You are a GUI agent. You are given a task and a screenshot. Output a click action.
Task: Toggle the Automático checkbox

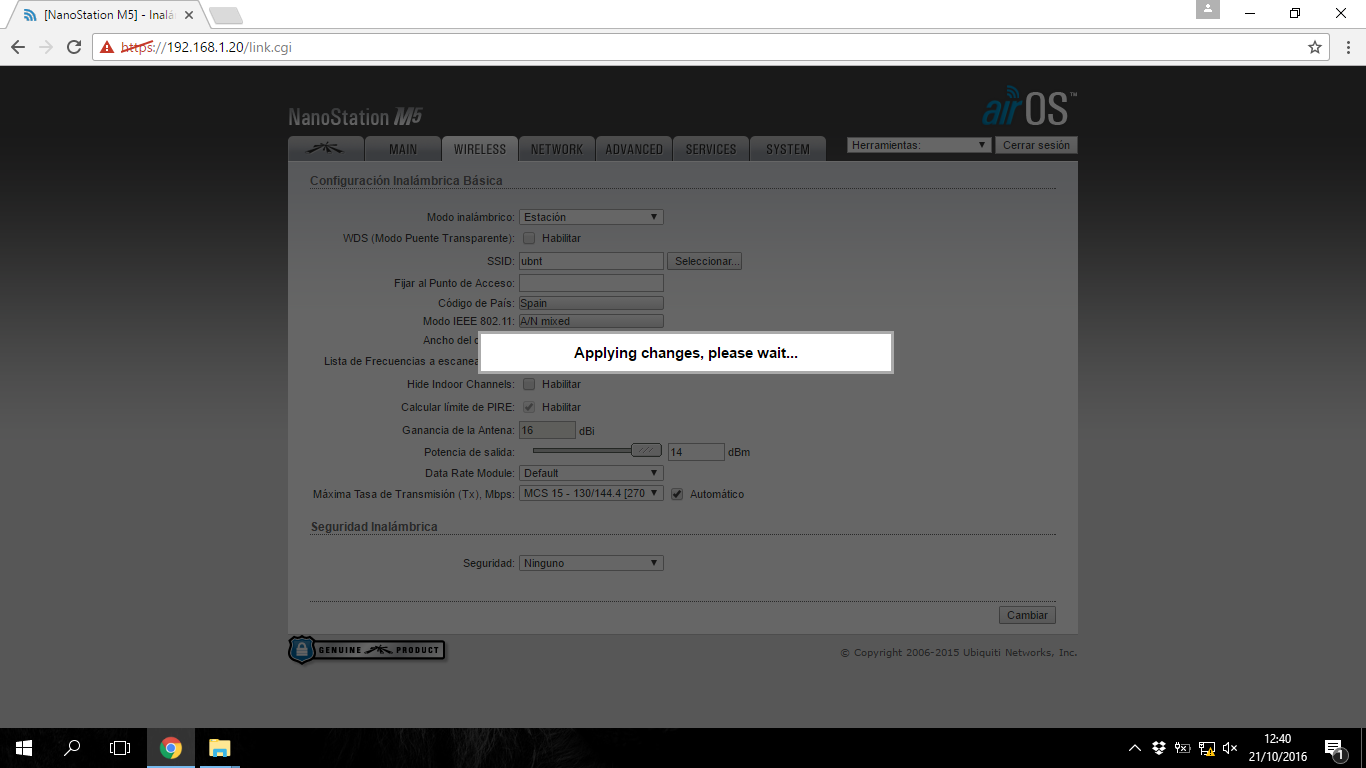(x=677, y=494)
